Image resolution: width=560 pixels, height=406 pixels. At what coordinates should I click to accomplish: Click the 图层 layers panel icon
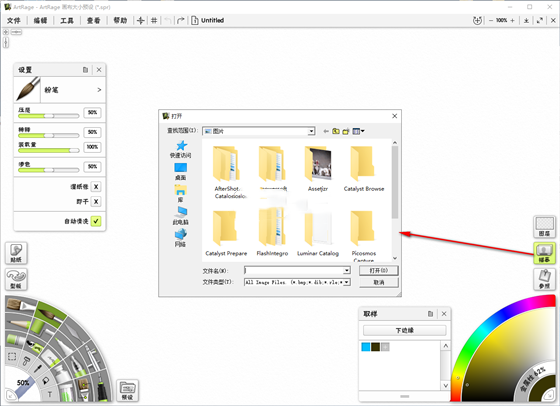pos(544,227)
